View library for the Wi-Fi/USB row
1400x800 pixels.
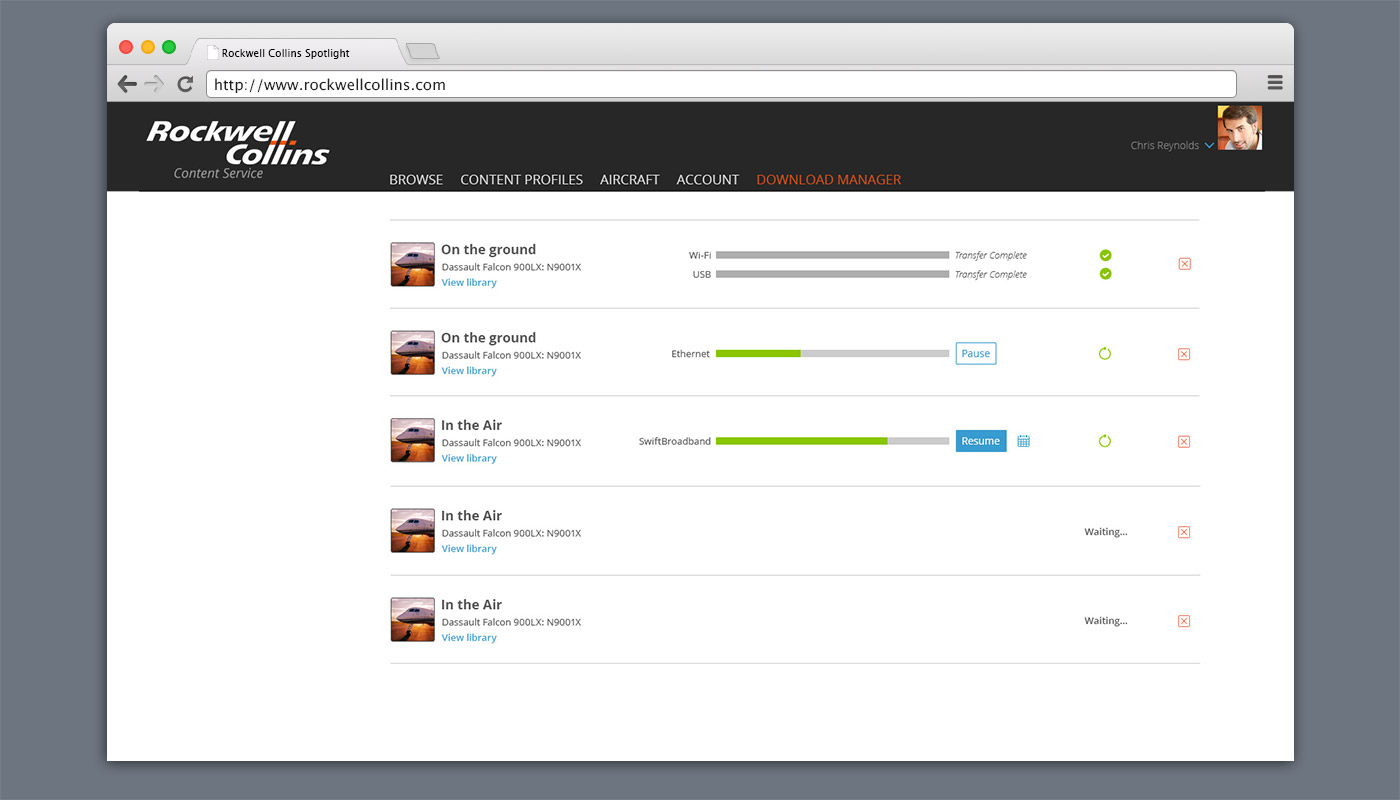(469, 283)
